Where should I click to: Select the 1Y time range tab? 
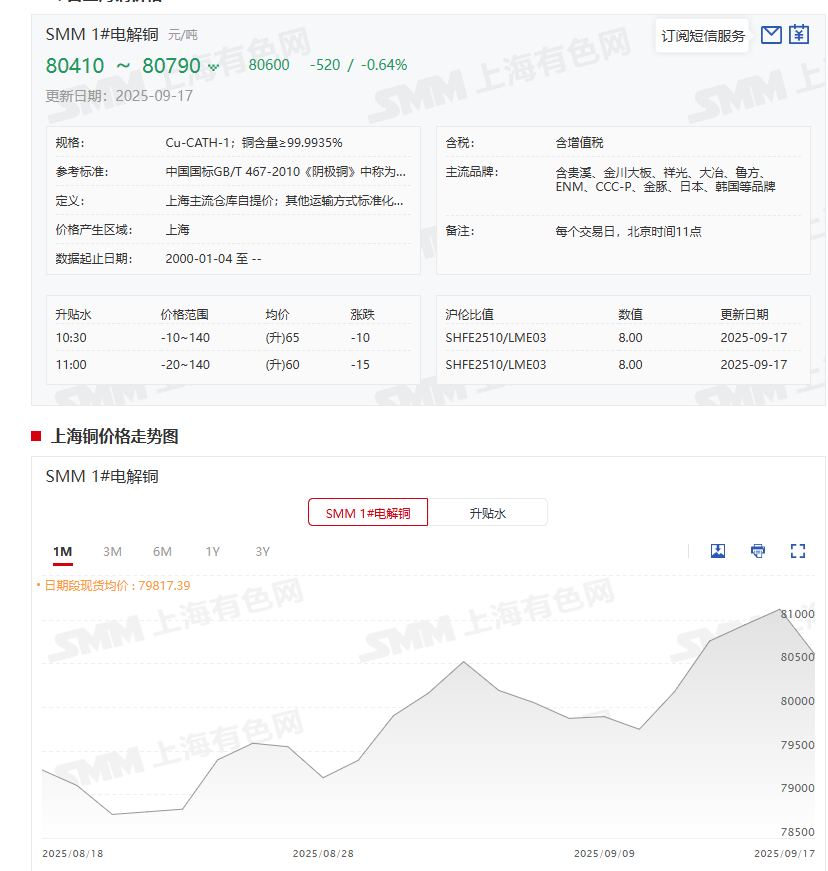tap(212, 552)
